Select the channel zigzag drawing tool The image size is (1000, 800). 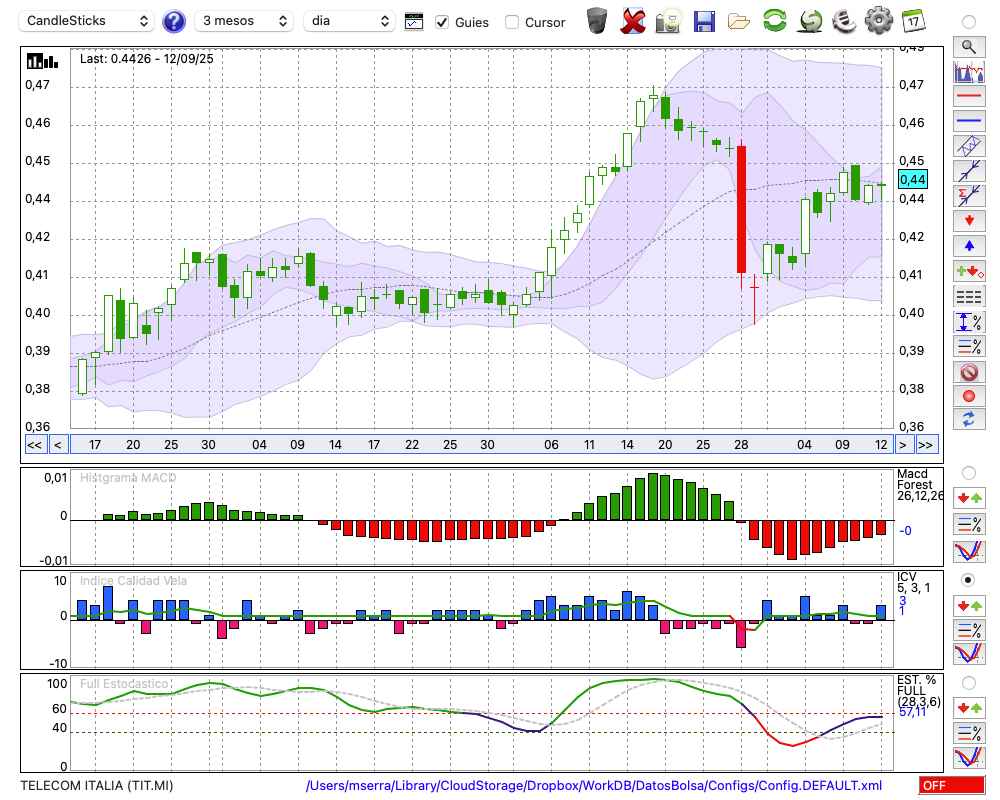[x=969, y=146]
